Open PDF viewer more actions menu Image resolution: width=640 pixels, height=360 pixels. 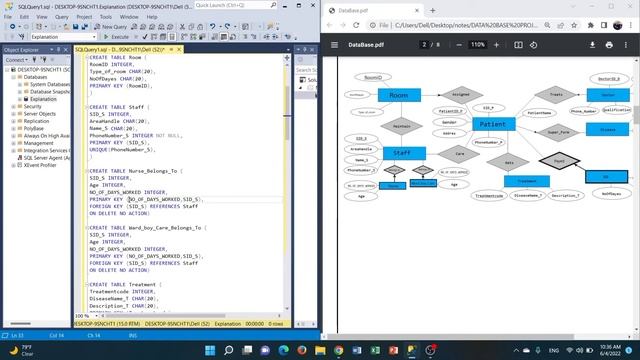pos(626,45)
